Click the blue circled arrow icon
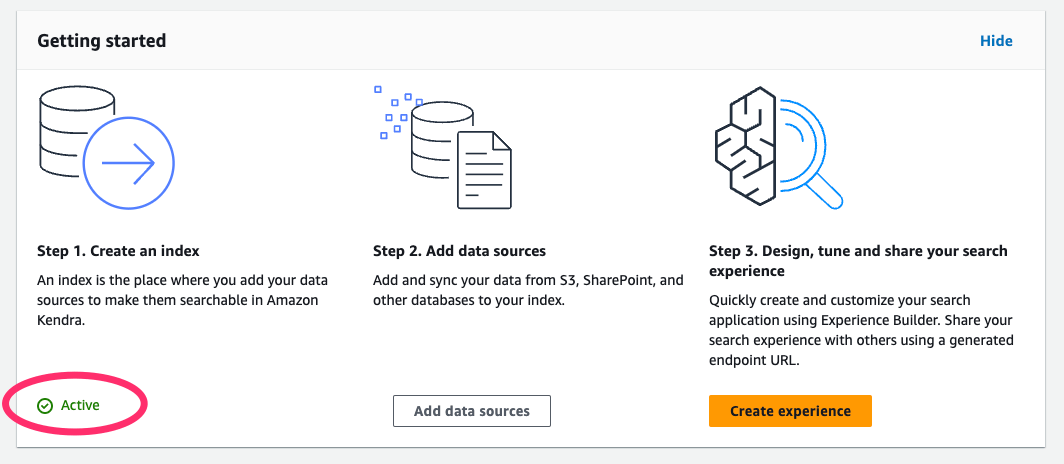The height and width of the screenshot is (464, 1064). coord(129,162)
